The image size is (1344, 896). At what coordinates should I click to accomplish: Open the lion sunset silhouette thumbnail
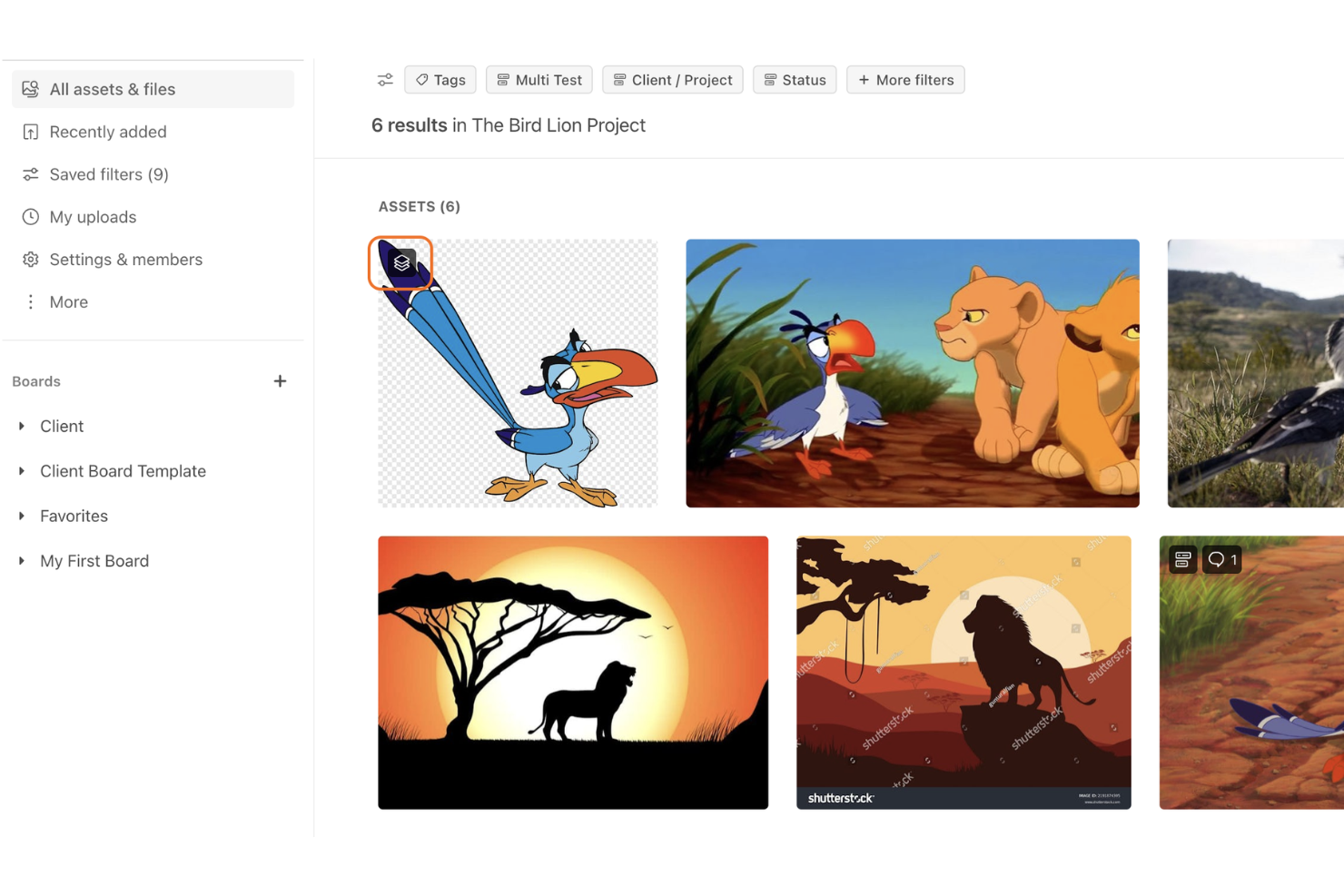(572, 672)
